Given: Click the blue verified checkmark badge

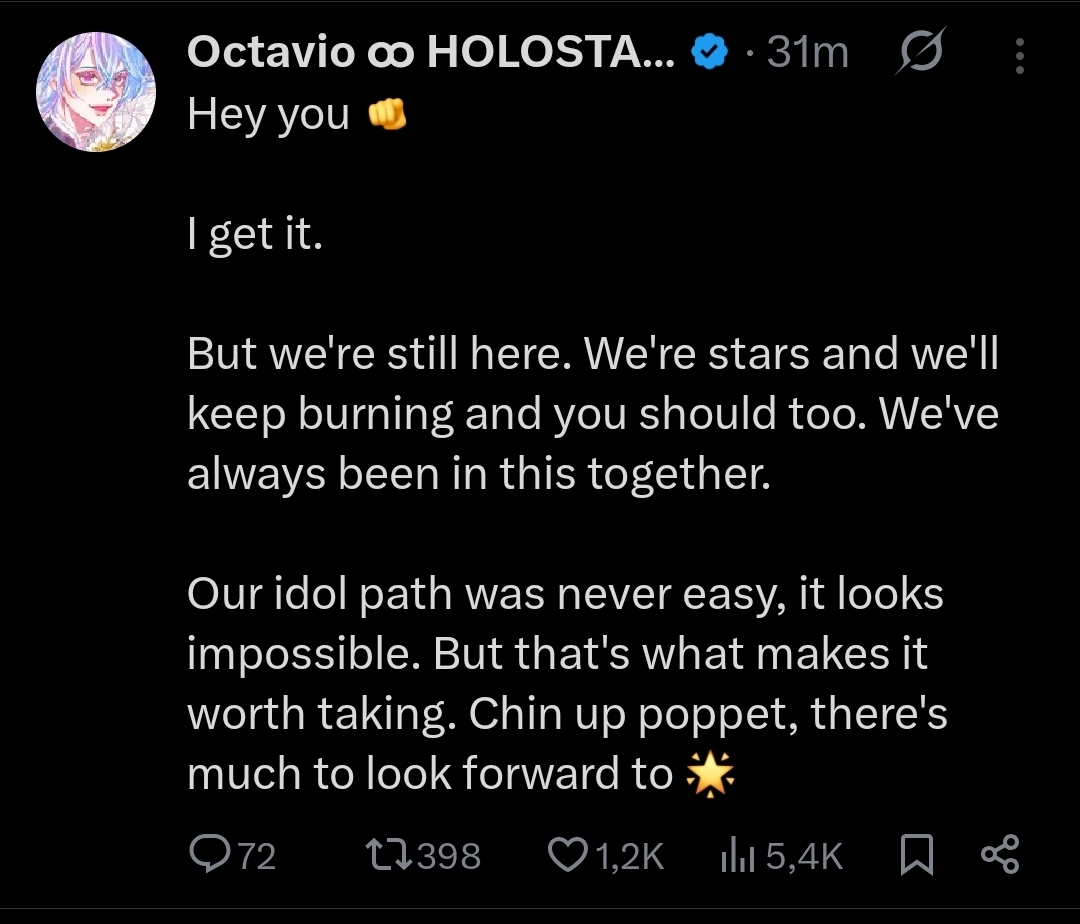Looking at the screenshot, I should point(711,53).
